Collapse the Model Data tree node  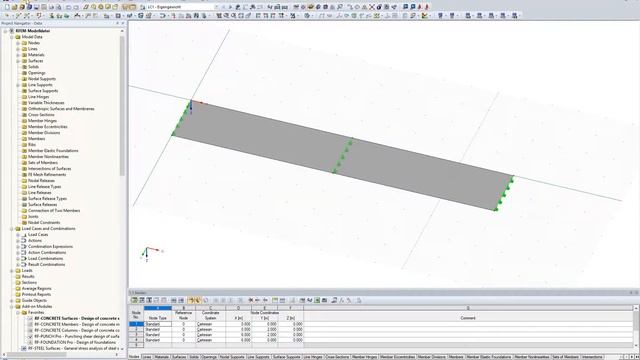[x=12, y=37]
